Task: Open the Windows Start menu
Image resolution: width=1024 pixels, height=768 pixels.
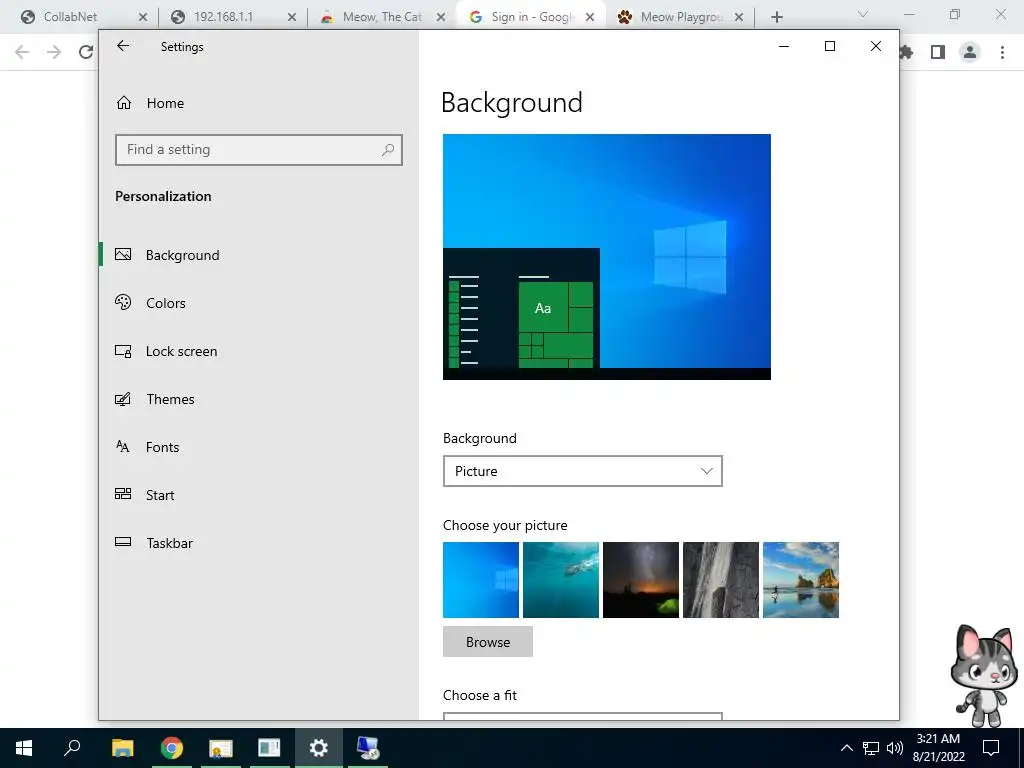Action: [x=24, y=748]
